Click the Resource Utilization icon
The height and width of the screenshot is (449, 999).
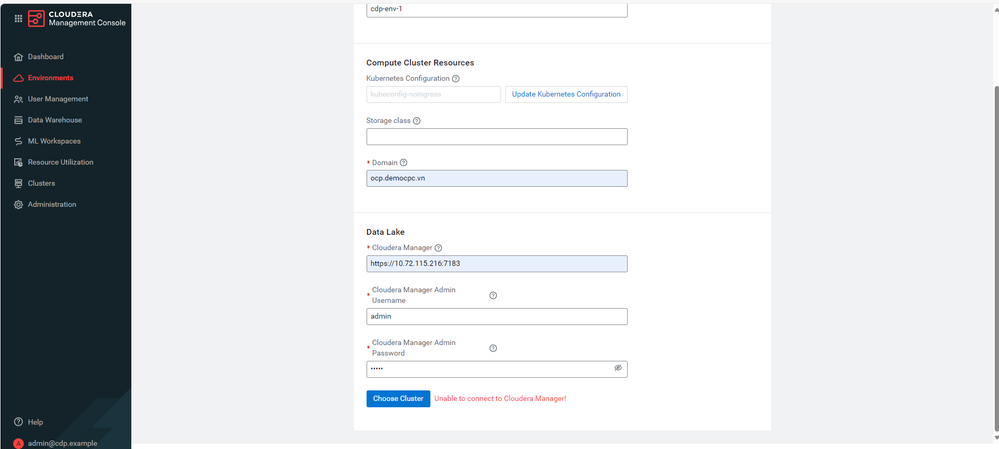[18, 162]
